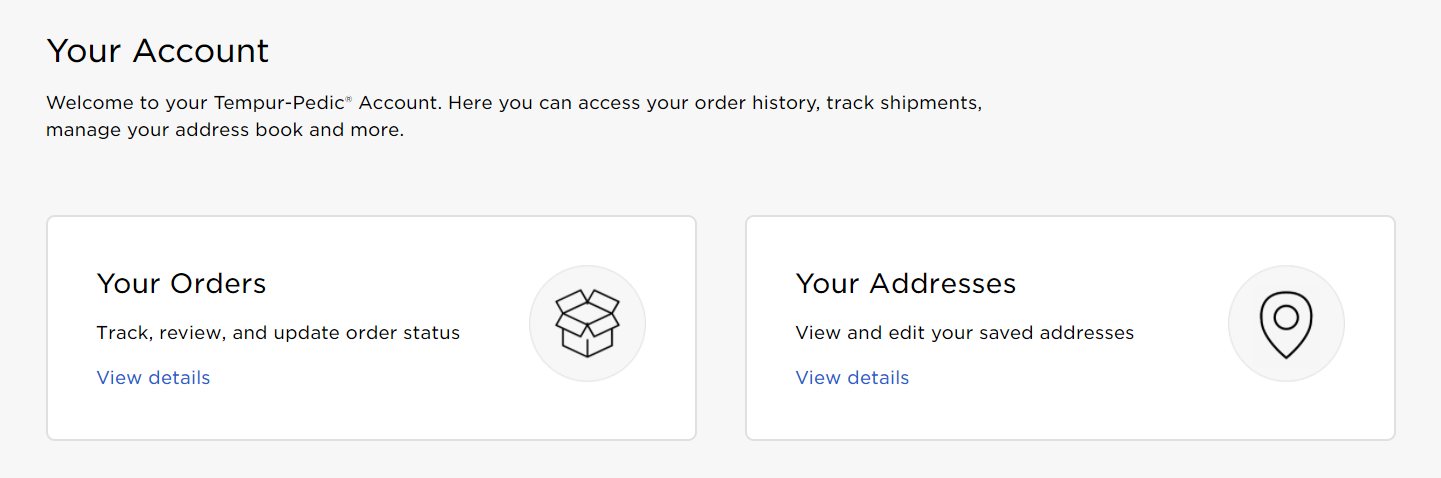
Task: Click the registered trademark symbol after Tempur-Pedic
Action: click(x=349, y=99)
